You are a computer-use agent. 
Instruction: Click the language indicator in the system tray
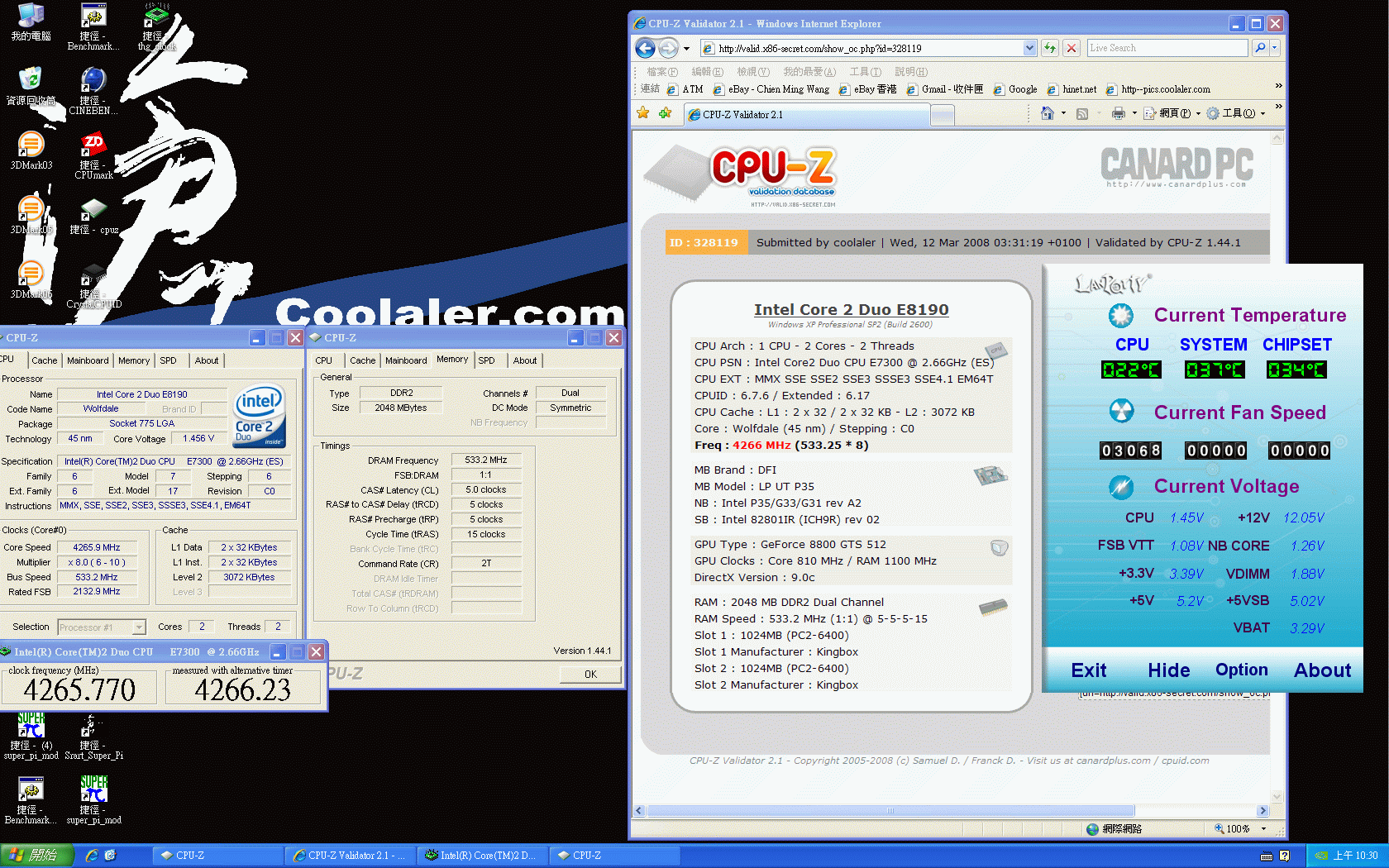(1267, 856)
